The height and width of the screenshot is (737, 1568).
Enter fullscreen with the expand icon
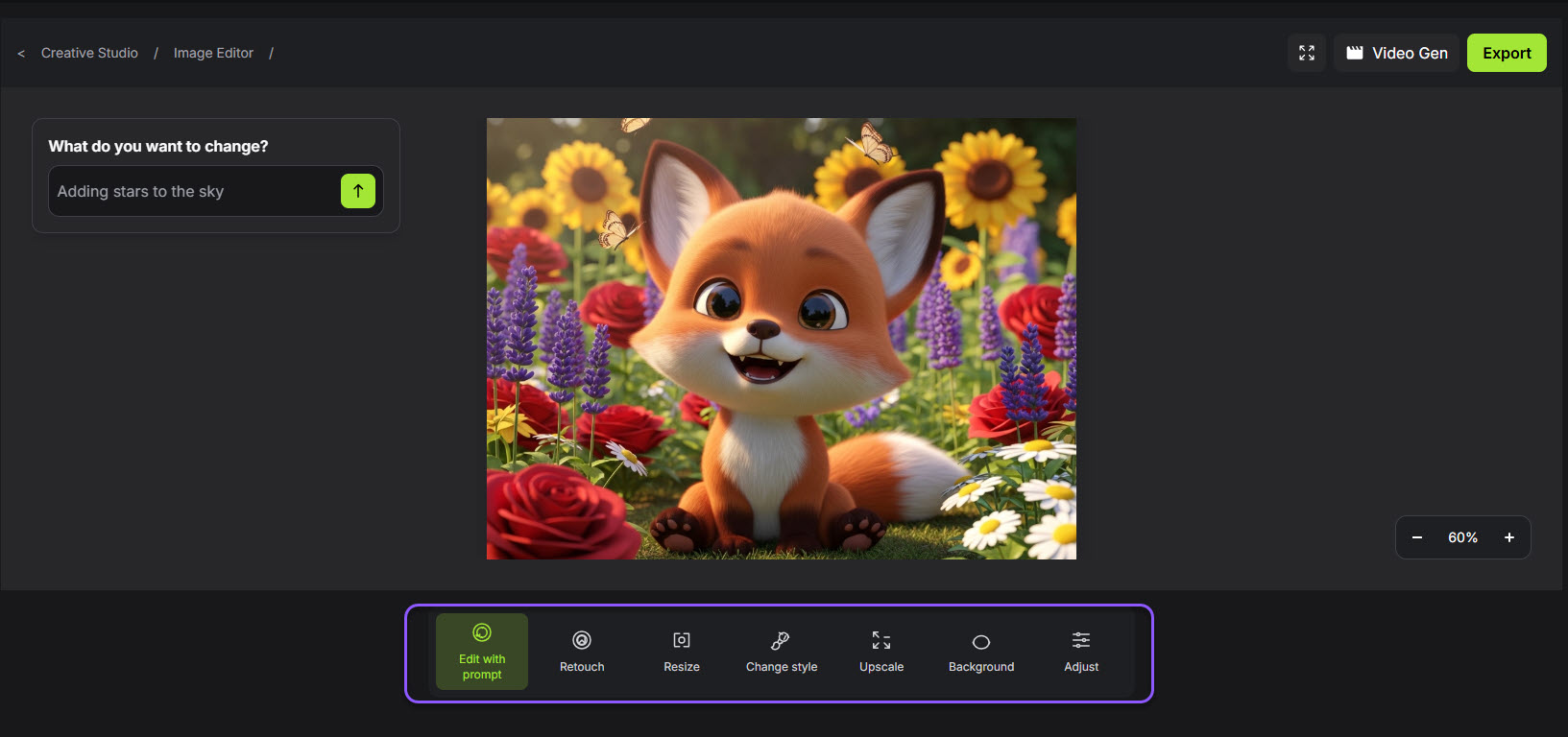click(1307, 53)
